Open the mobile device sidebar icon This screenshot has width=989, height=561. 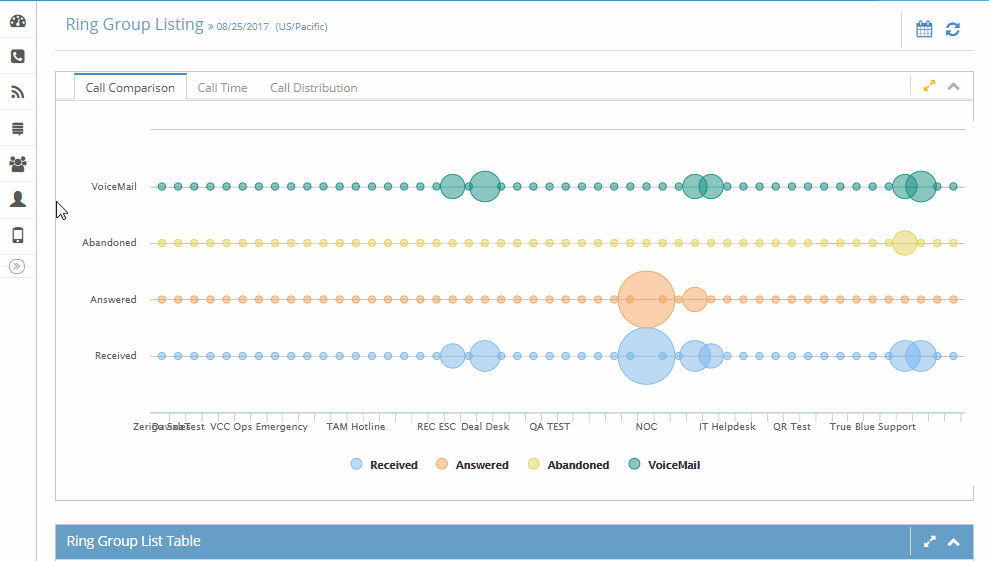click(18, 235)
